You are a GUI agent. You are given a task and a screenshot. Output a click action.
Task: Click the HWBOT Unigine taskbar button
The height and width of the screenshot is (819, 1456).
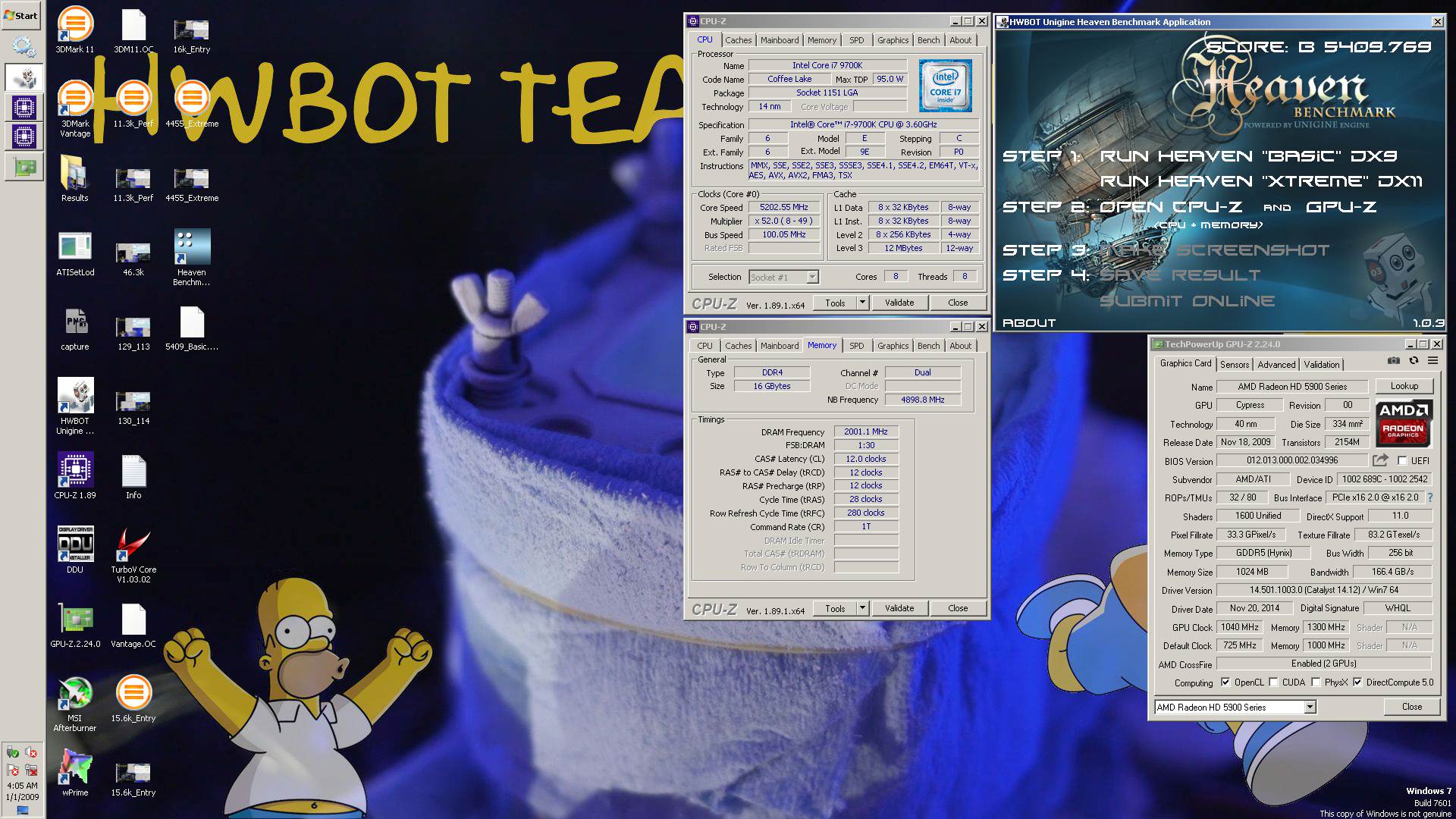pyautogui.click(x=24, y=77)
